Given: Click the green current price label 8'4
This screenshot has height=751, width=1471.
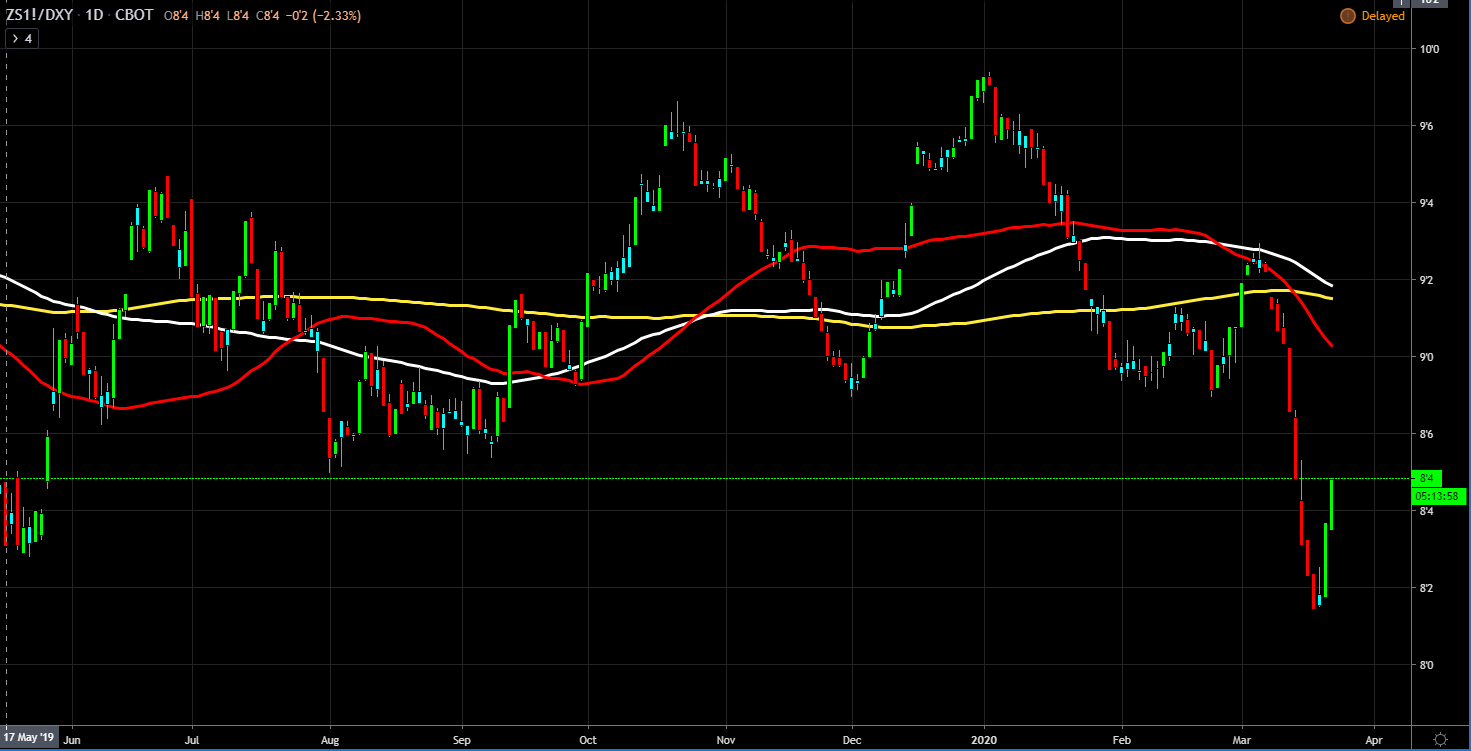Looking at the screenshot, I should coord(1427,478).
